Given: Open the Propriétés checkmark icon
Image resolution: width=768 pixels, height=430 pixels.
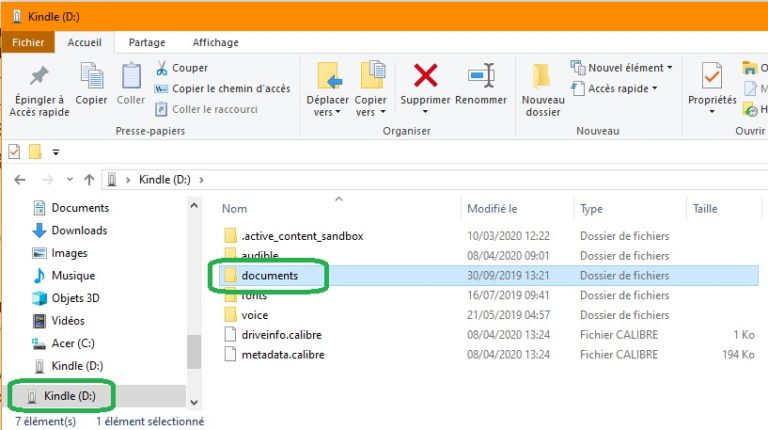Looking at the screenshot, I should point(712,76).
